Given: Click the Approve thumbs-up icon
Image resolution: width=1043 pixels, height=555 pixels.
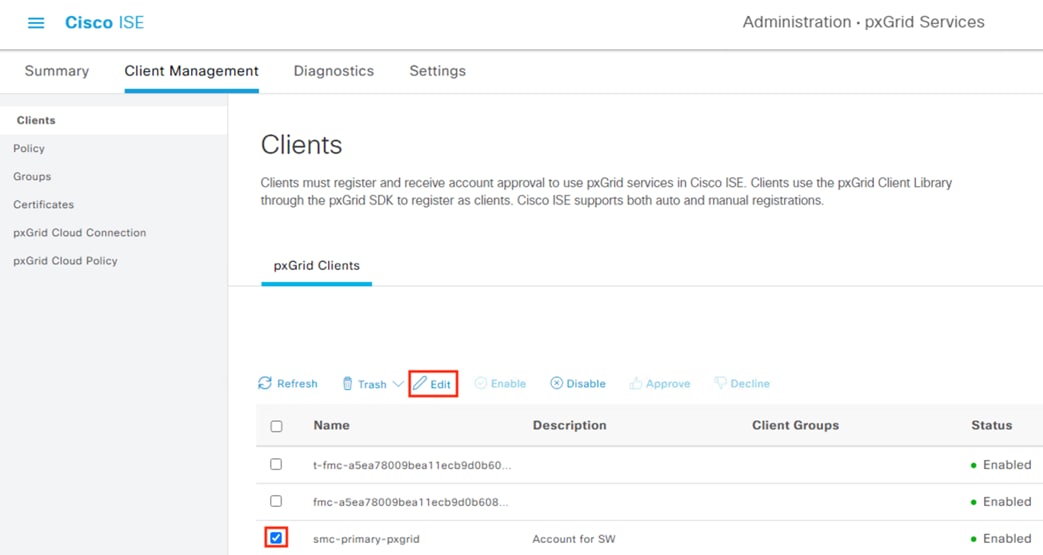Looking at the screenshot, I should tap(636, 383).
